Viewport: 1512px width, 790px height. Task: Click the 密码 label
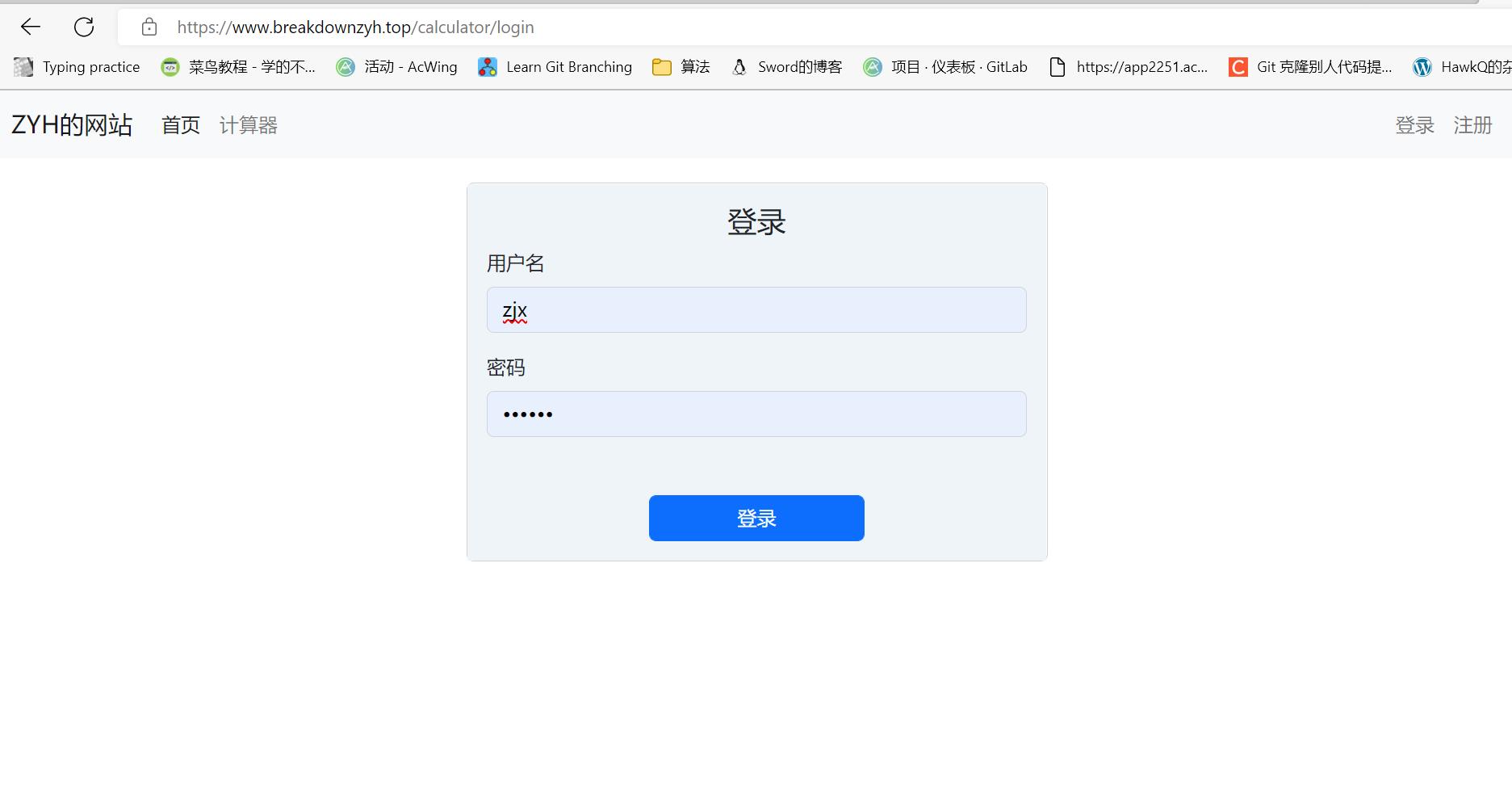(x=506, y=368)
